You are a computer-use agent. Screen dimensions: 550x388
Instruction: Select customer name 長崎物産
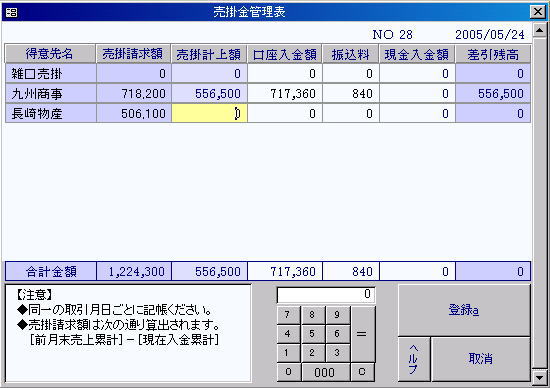[x=51, y=113]
